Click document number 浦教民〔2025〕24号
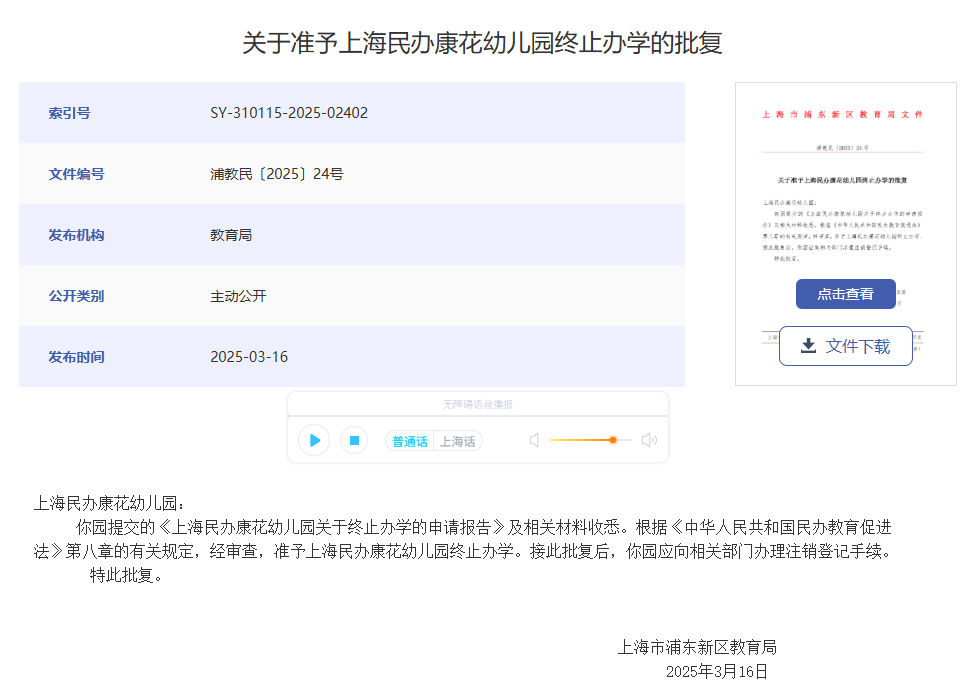The height and width of the screenshot is (690, 969). click(x=277, y=174)
